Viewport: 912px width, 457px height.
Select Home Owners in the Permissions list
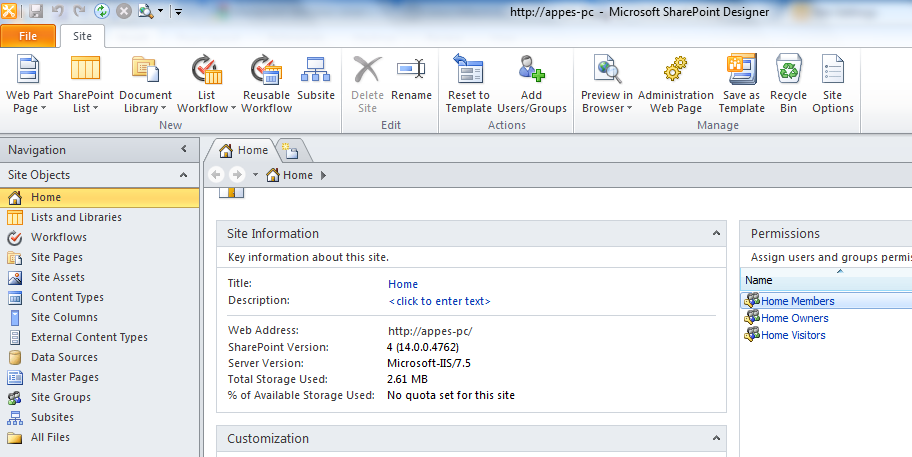[x=794, y=318]
